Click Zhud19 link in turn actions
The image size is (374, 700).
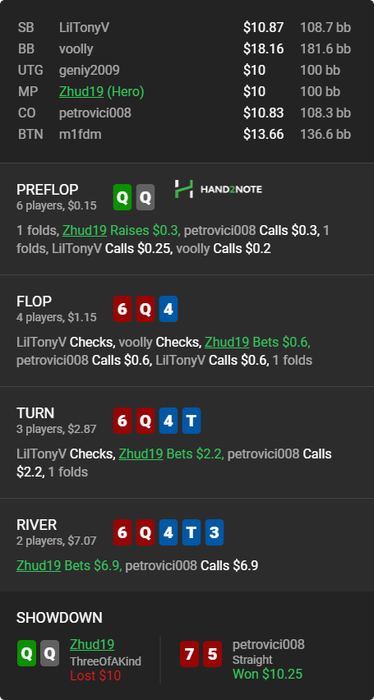141,454
